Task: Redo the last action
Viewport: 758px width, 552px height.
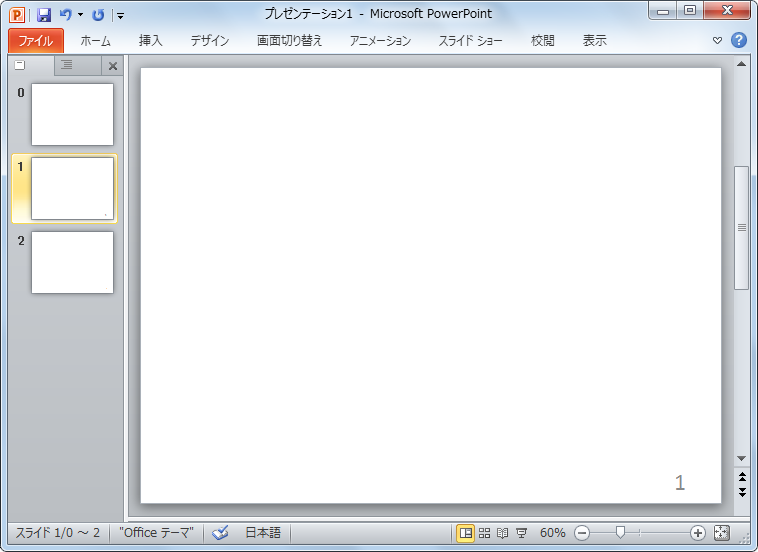Action: [98, 15]
